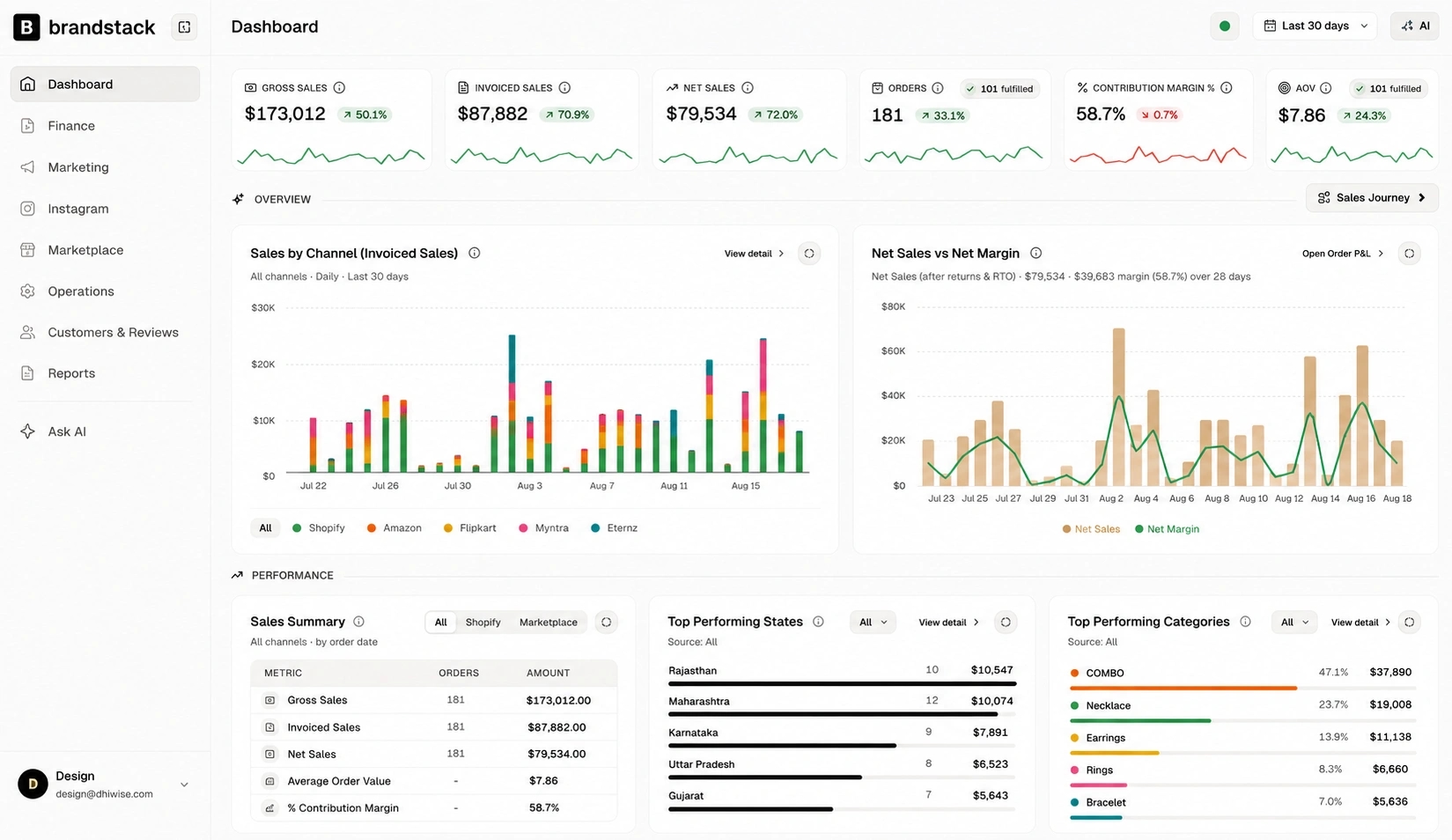Screen dimensions: 1452x840
Task: Click the Contribution Margin % info icon
Action: coord(1227,88)
